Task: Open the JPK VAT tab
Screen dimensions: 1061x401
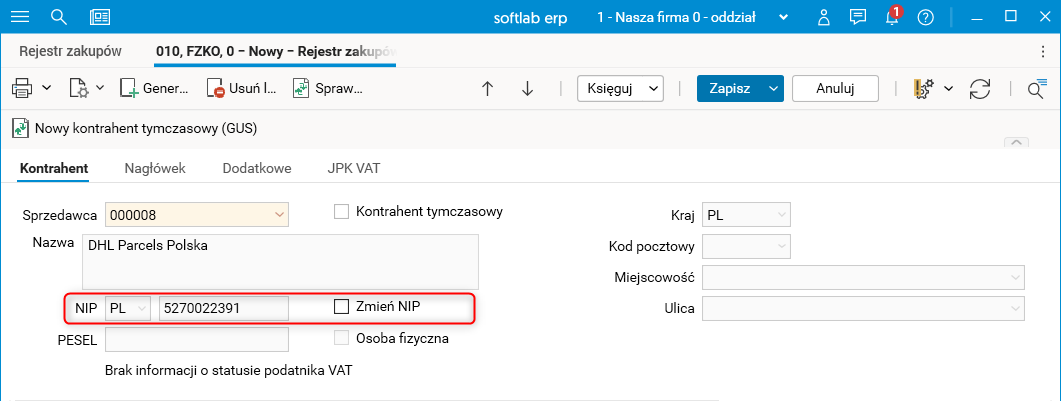Action: [x=353, y=168]
